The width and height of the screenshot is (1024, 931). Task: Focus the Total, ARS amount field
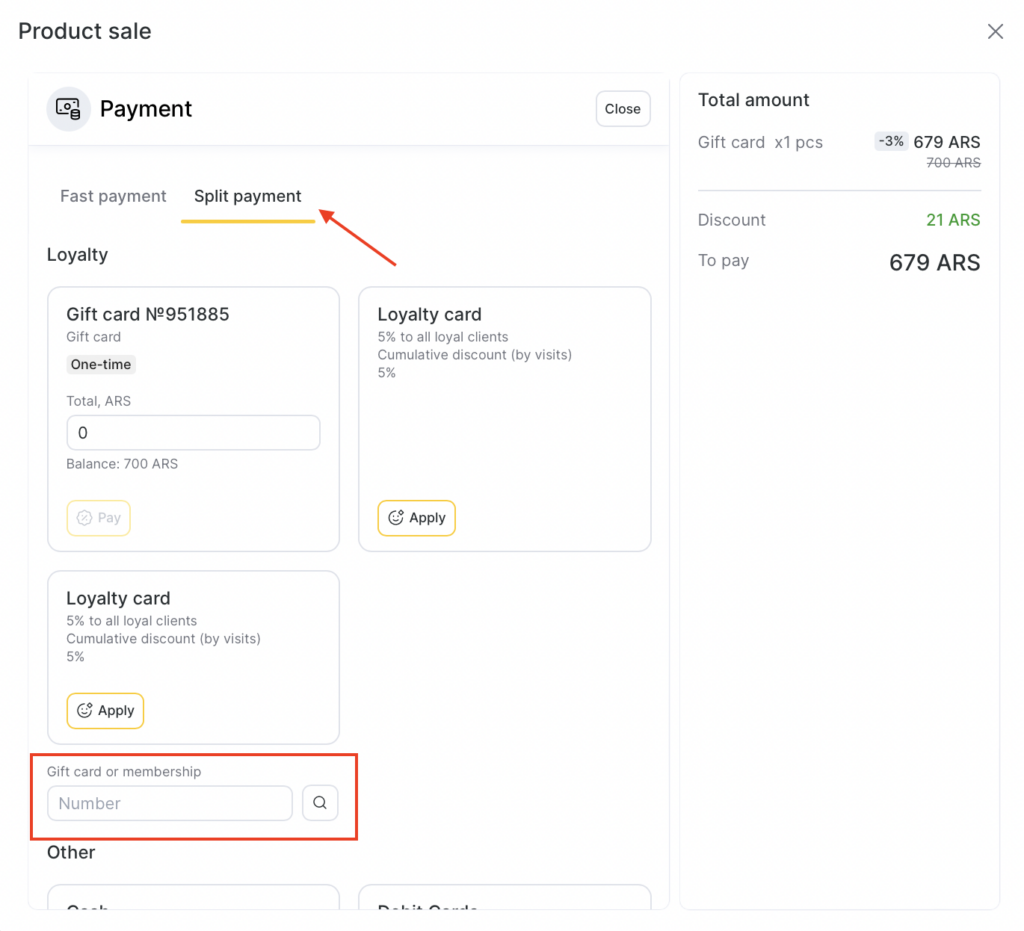(x=193, y=433)
